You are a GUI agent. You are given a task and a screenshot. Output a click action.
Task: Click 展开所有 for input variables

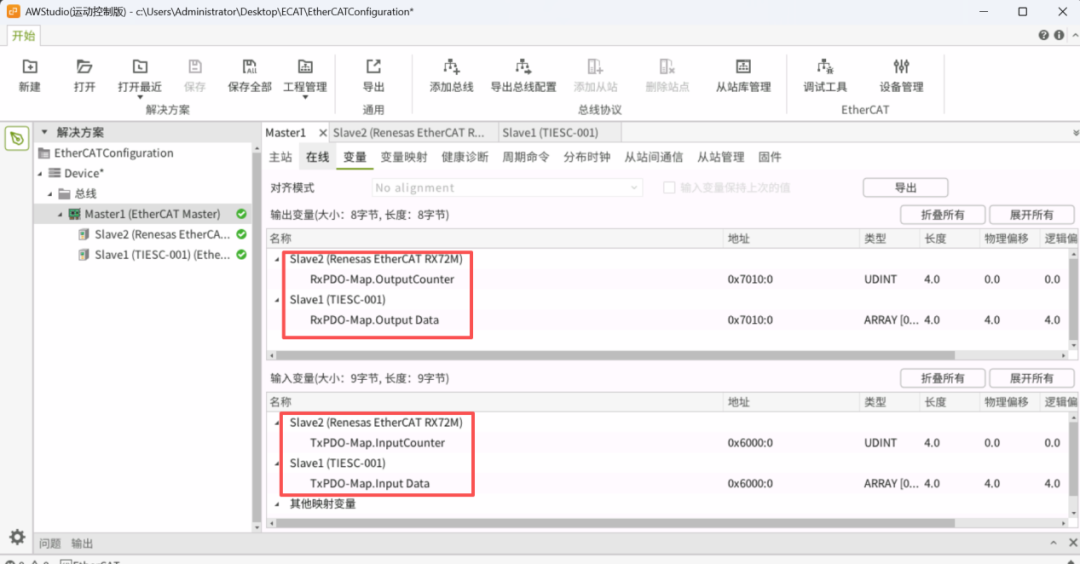tap(1031, 378)
